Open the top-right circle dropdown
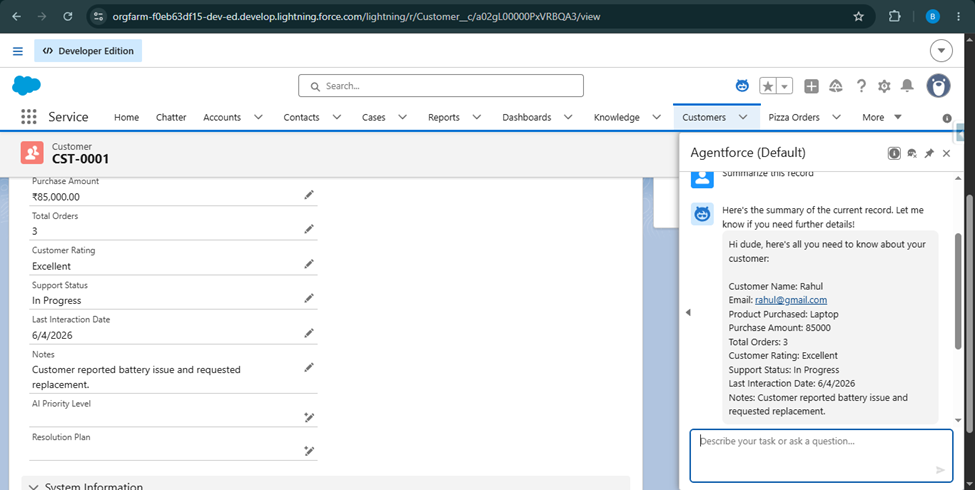Image resolution: width=975 pixels, height=490 pixels. (x=941, y=50)
